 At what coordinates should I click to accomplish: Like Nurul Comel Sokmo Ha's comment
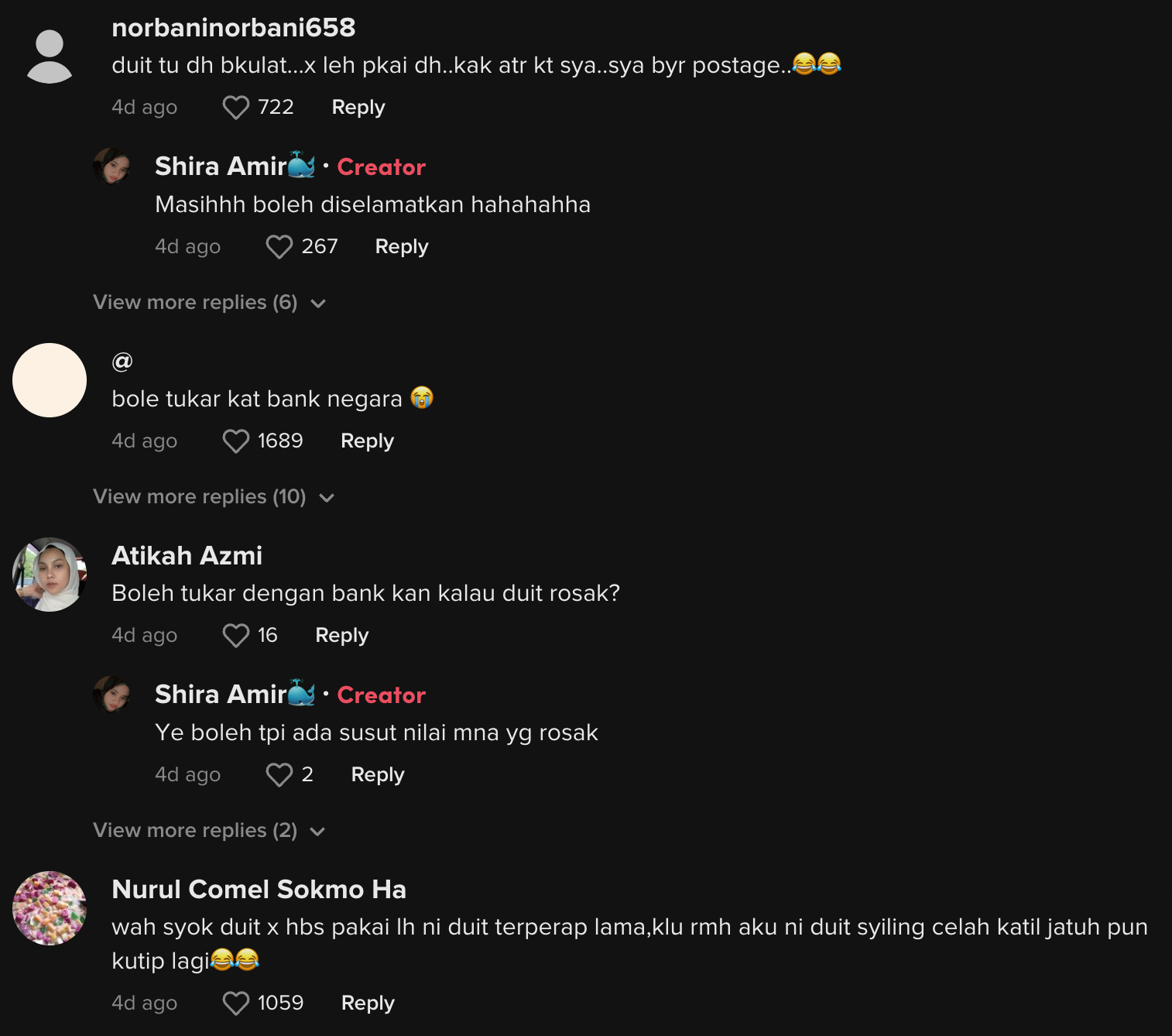(235, 1003)
